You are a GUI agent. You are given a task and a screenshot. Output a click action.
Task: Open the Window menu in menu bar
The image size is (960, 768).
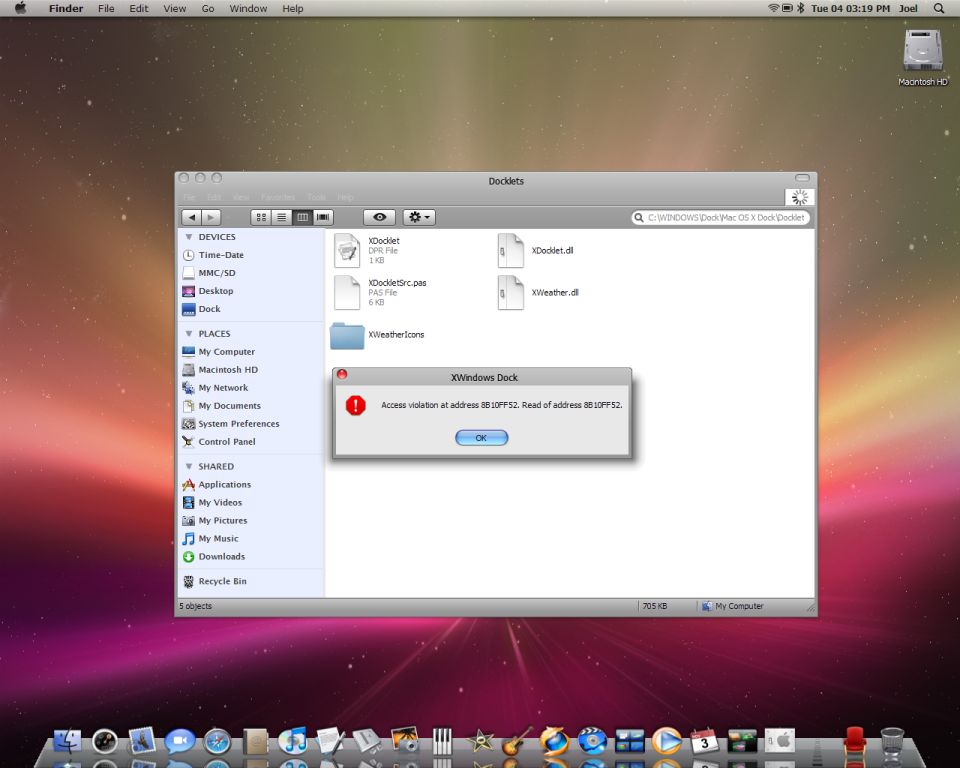click(248, 9)
